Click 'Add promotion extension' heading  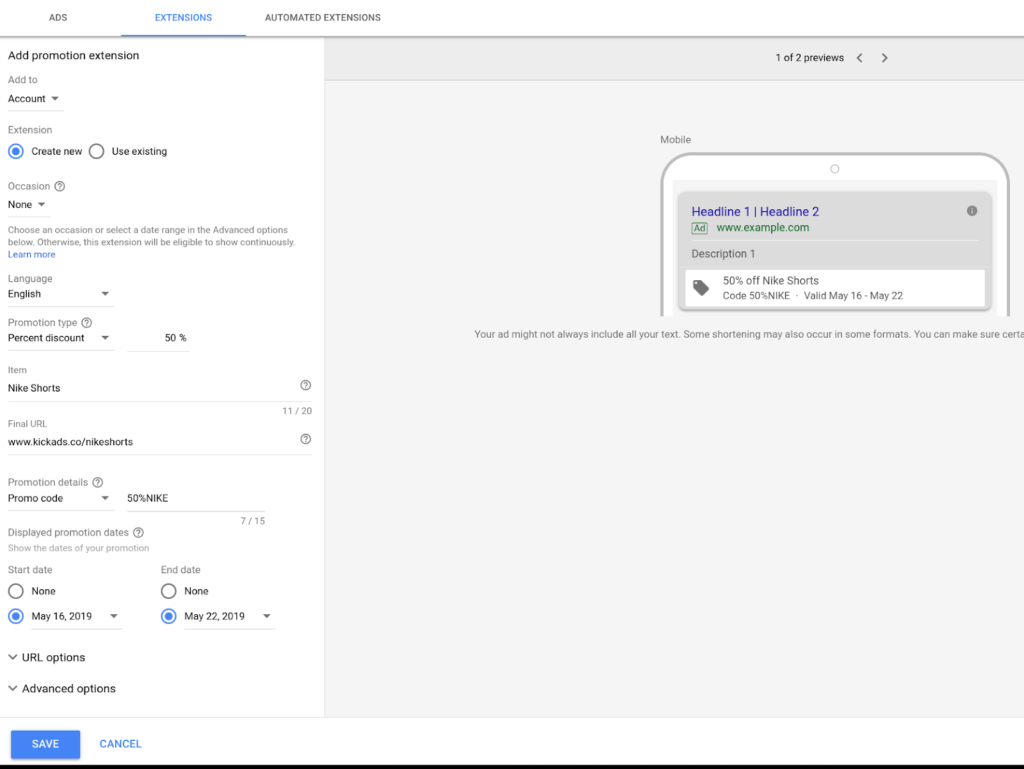pos(73,55)
